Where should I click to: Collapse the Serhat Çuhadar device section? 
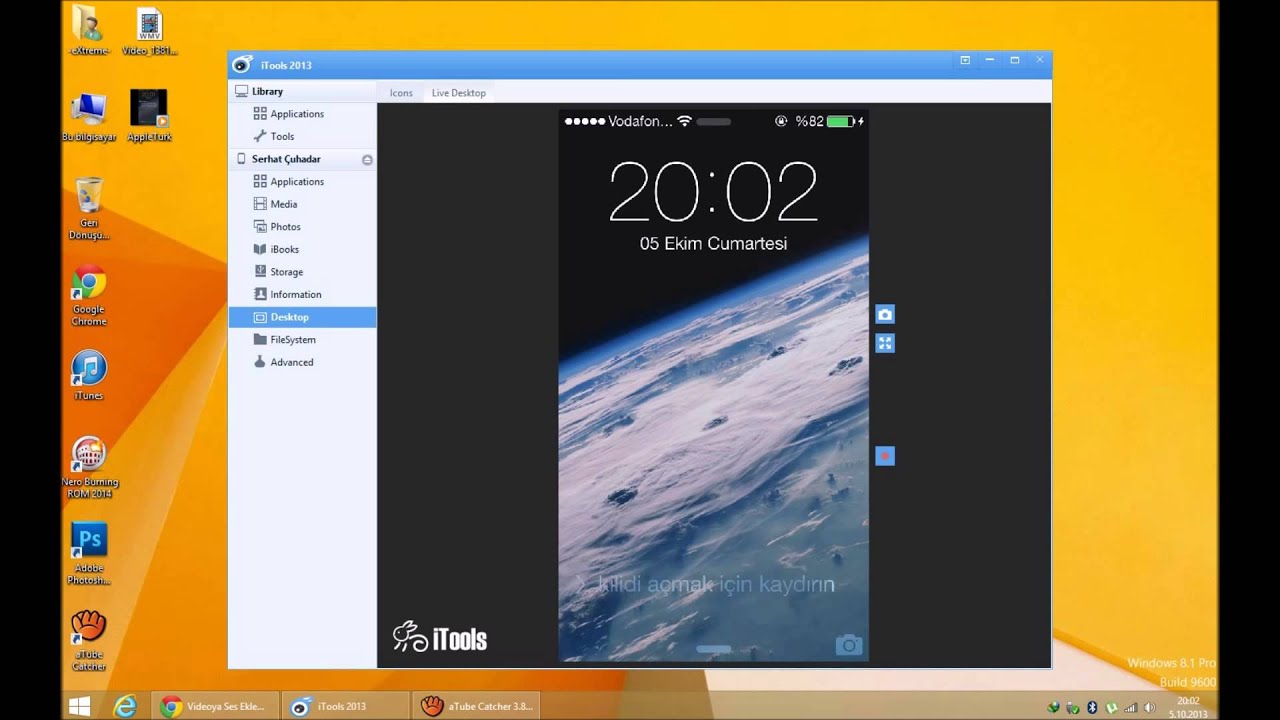(x=367, y=160)
